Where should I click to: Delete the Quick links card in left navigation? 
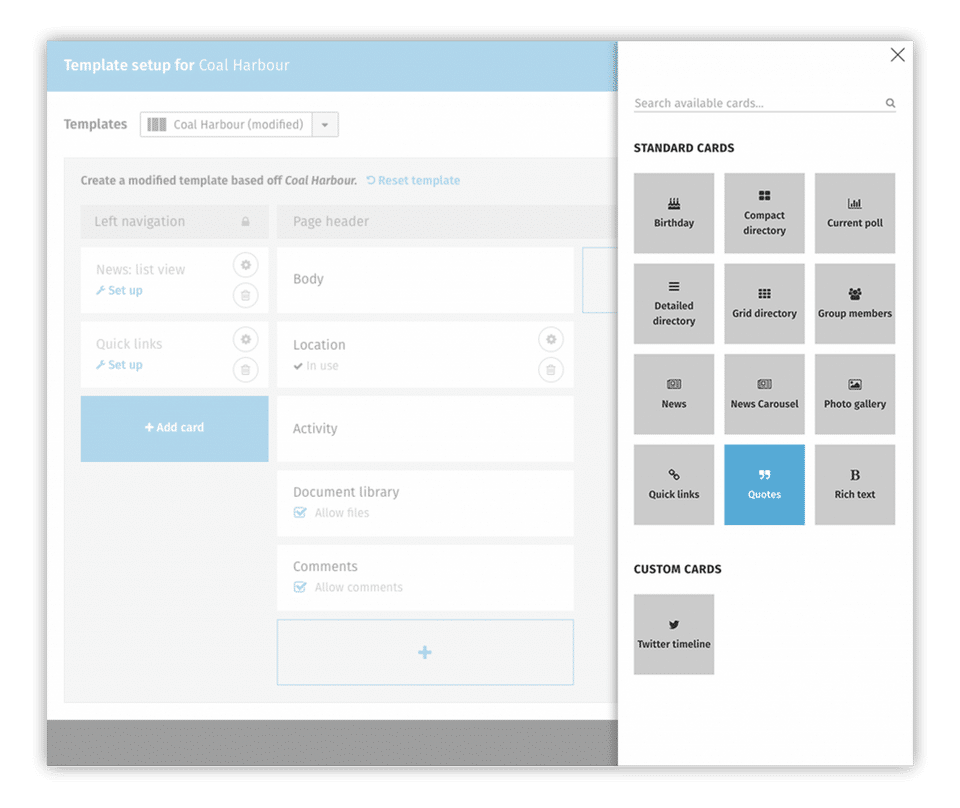click(246, 370)
